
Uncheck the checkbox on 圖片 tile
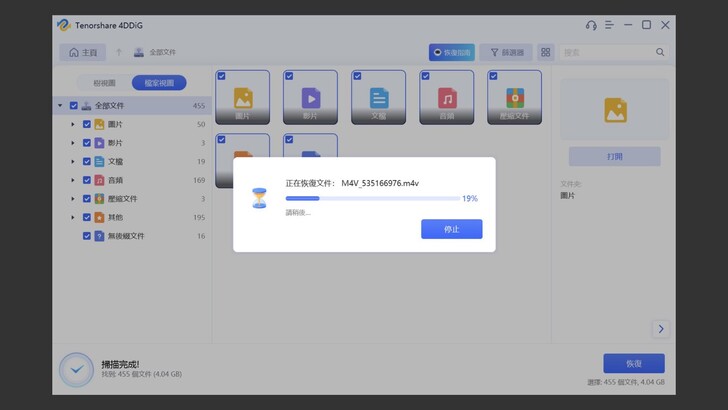point(221,76)
